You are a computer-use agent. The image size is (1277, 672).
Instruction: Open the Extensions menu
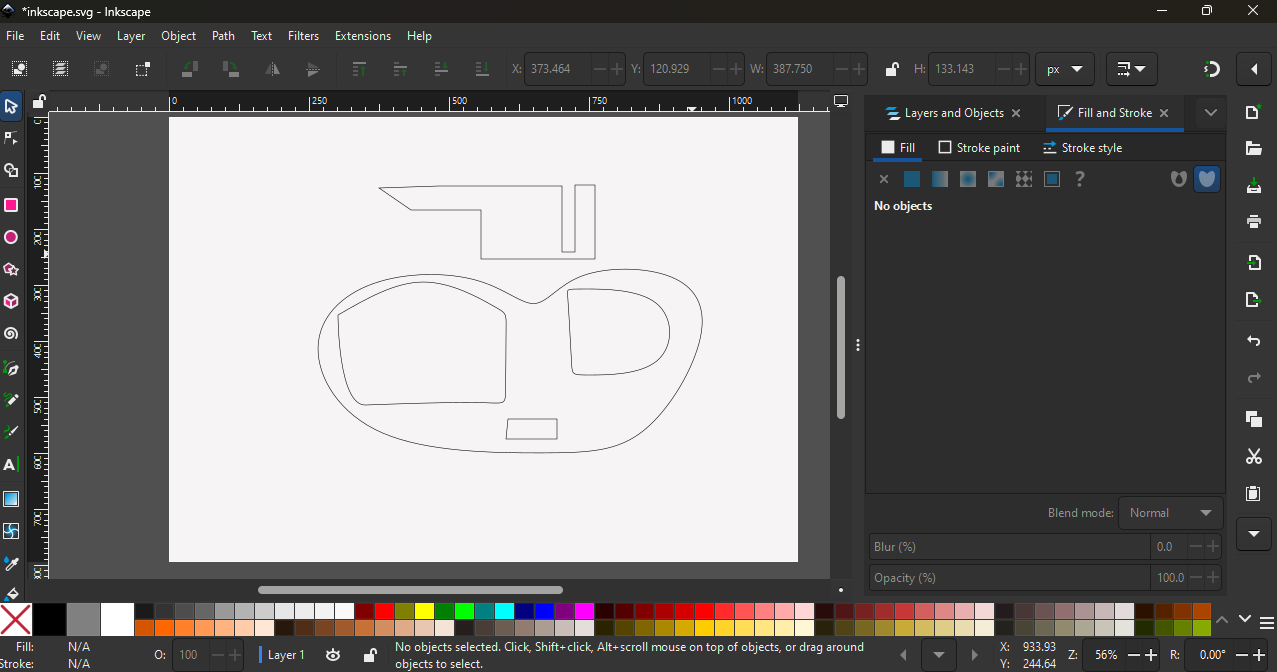click(x=362, y=36)
